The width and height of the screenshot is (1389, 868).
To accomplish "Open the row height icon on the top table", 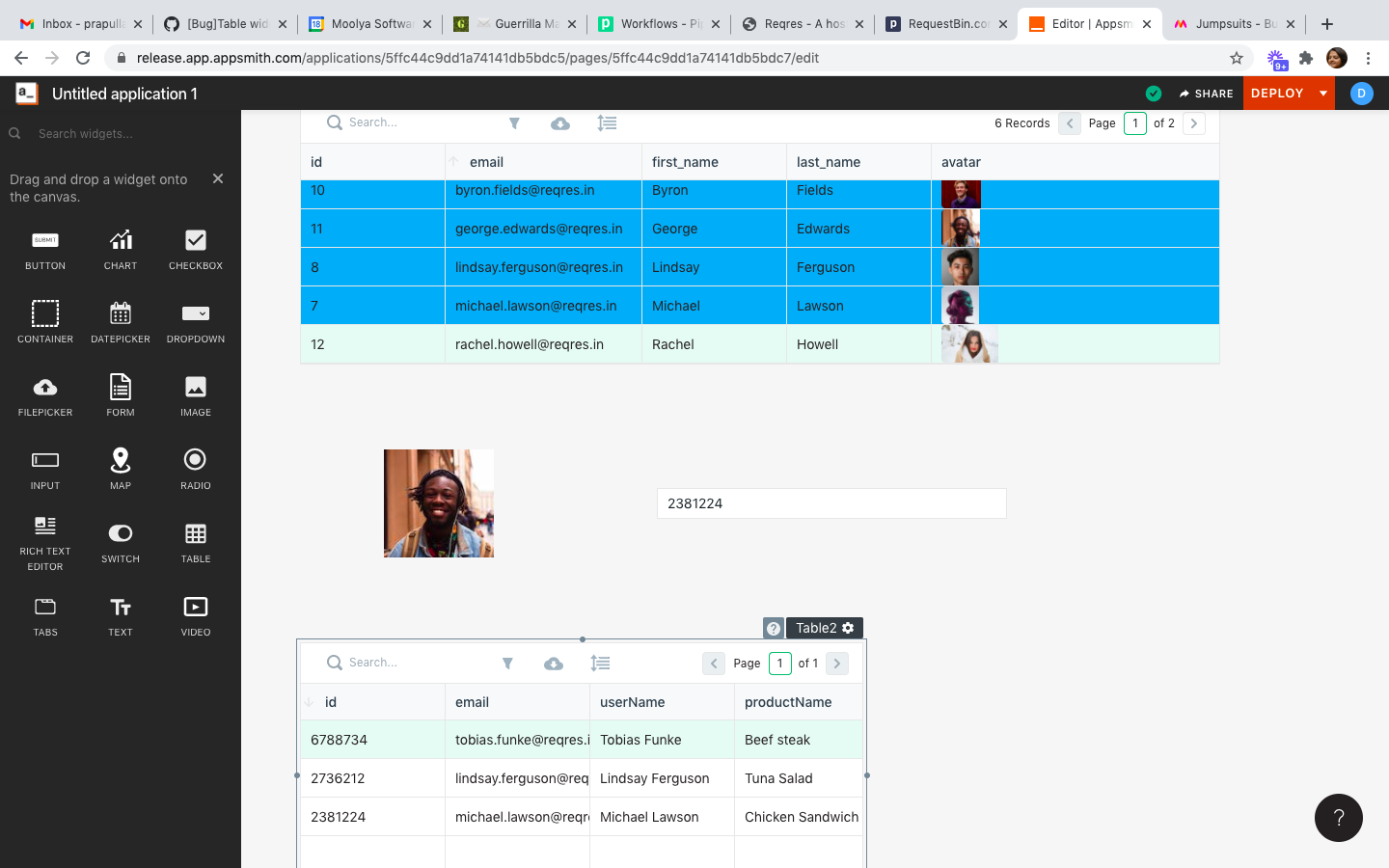I will click(607, 122).
